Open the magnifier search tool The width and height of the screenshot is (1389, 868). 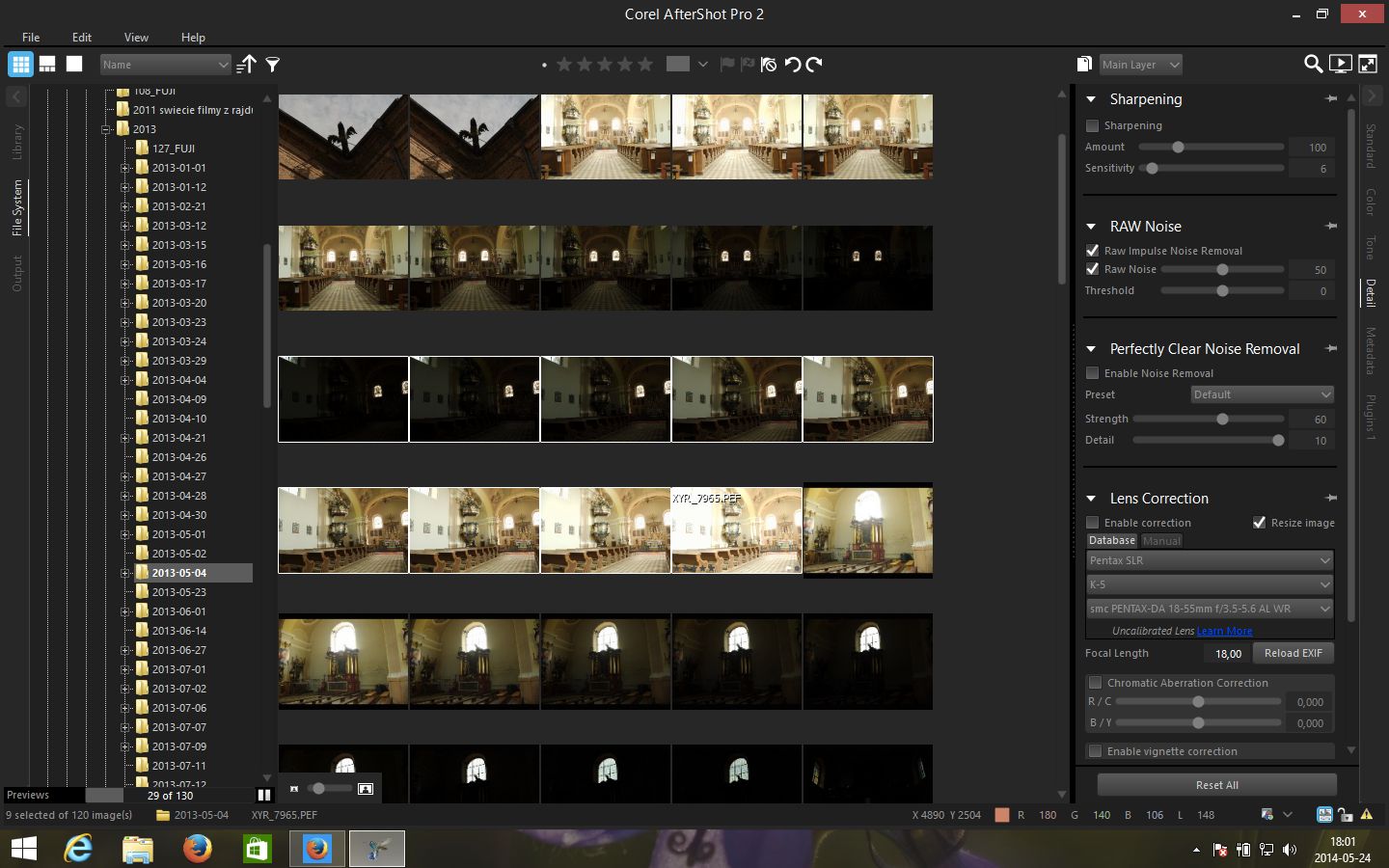1313,65
